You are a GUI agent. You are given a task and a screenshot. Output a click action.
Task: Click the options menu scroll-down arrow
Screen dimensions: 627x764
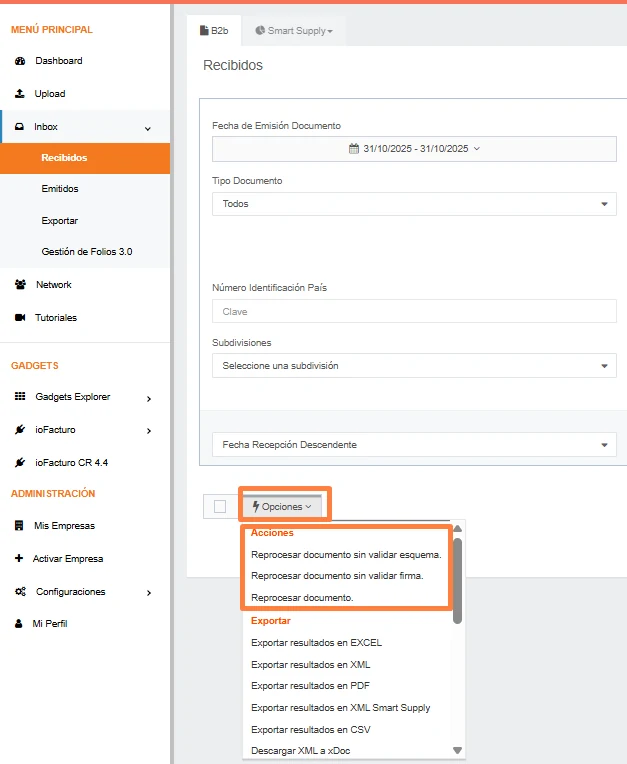click(x=457, y=750)
